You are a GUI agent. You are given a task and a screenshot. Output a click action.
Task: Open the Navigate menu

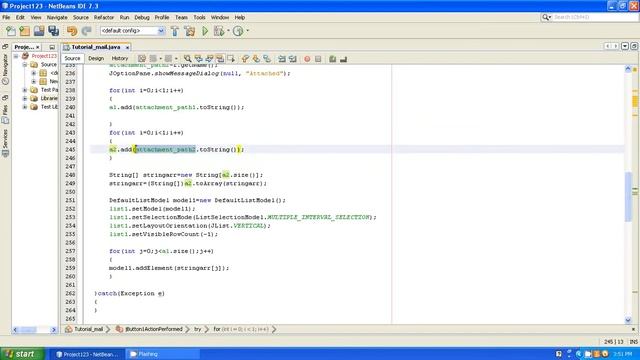coord(57,18)
